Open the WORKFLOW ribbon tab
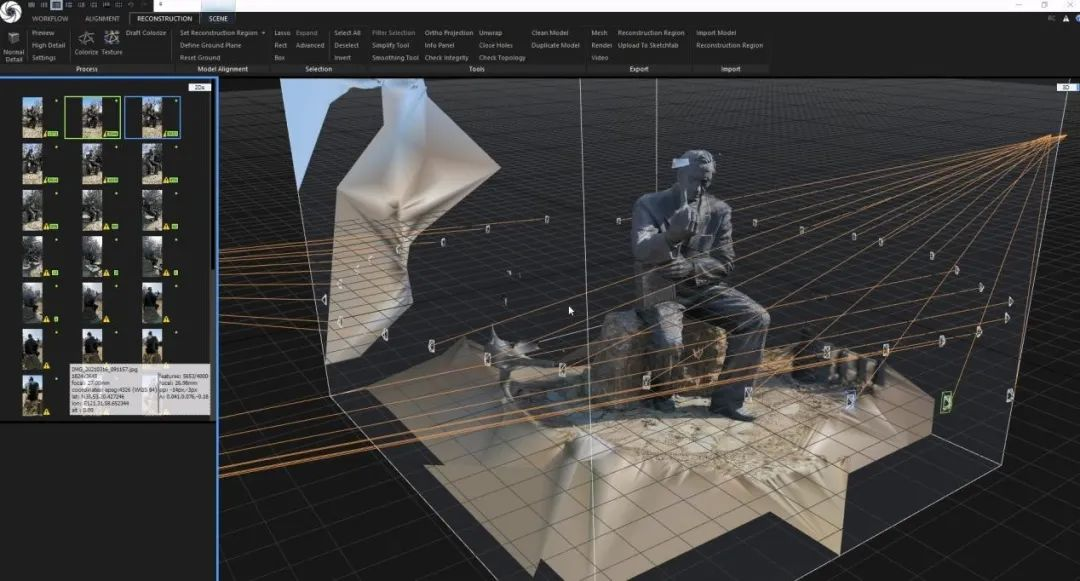This screenshot has height=581, width=1080. coord(50,18)
